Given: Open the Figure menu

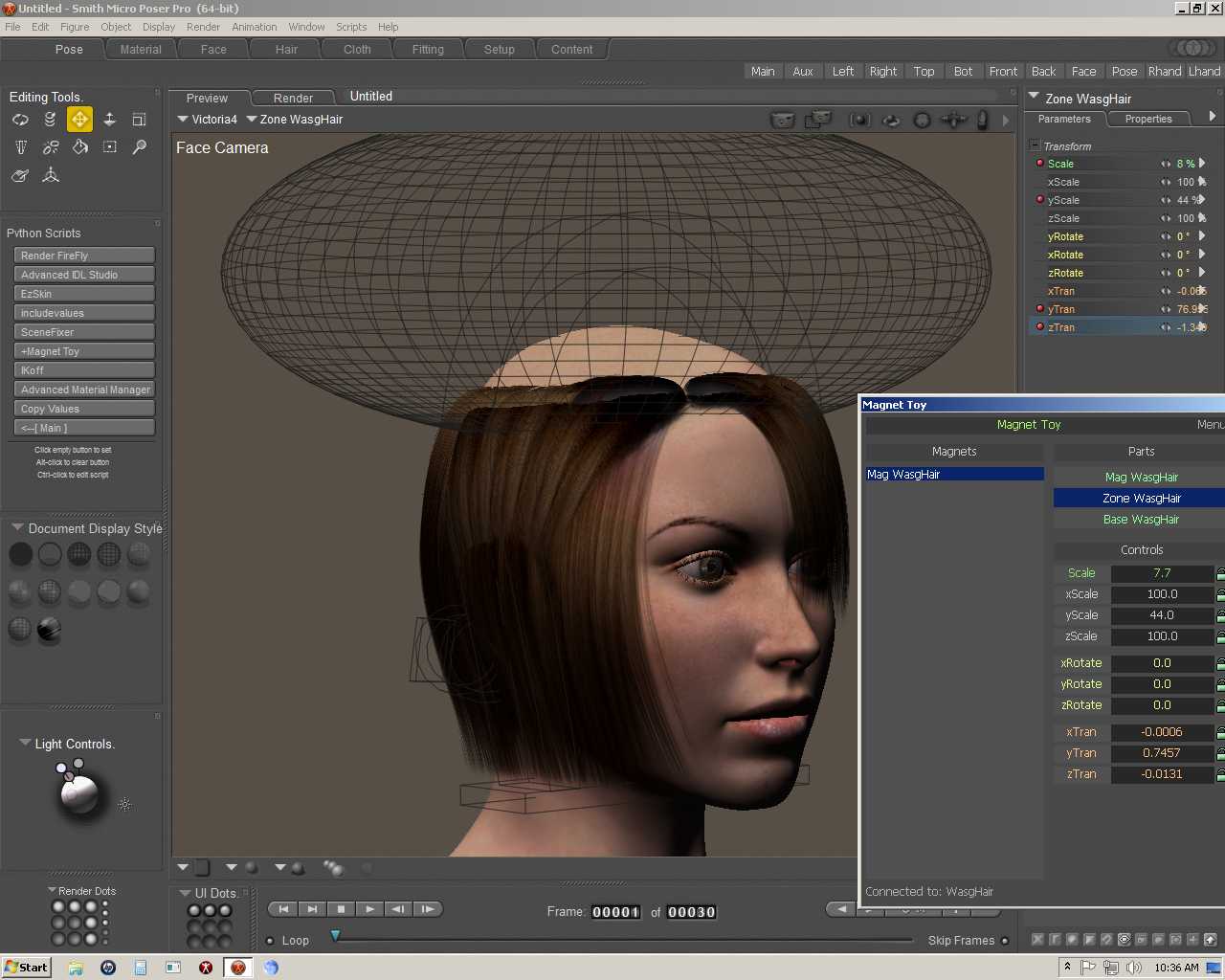Looking at the screenshot, I should [x=75, y=27].
